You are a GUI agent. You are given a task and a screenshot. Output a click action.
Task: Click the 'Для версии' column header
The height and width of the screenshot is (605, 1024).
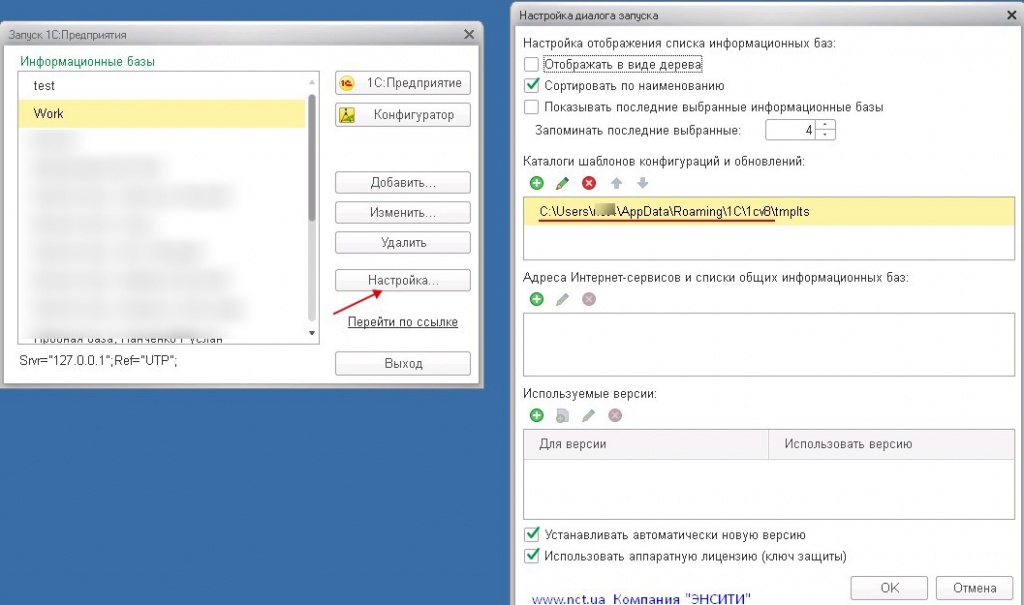pos(646,444)
